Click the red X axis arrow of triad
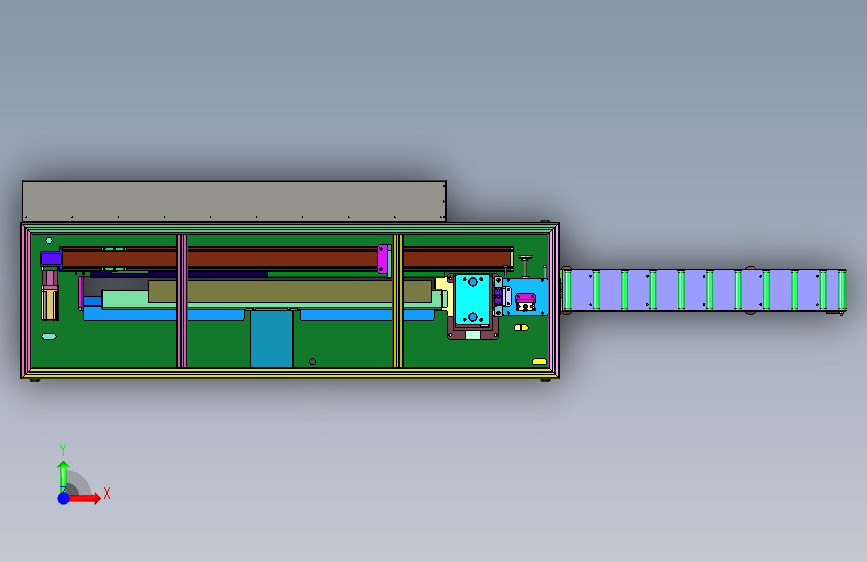Viewport: 867px width, 562px height. 86,498
